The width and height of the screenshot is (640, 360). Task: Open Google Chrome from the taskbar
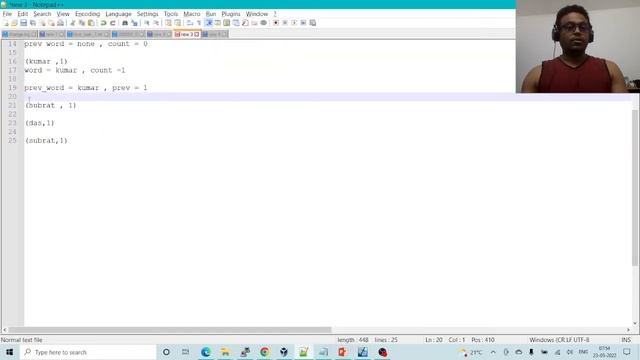point(264,352)
